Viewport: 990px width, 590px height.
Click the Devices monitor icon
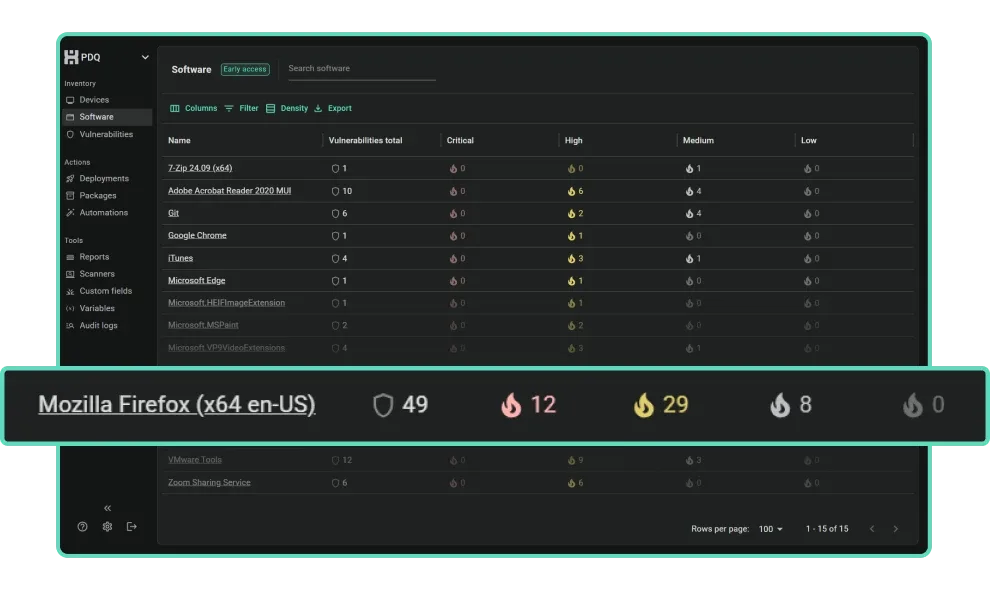click(x=70, y=100)
